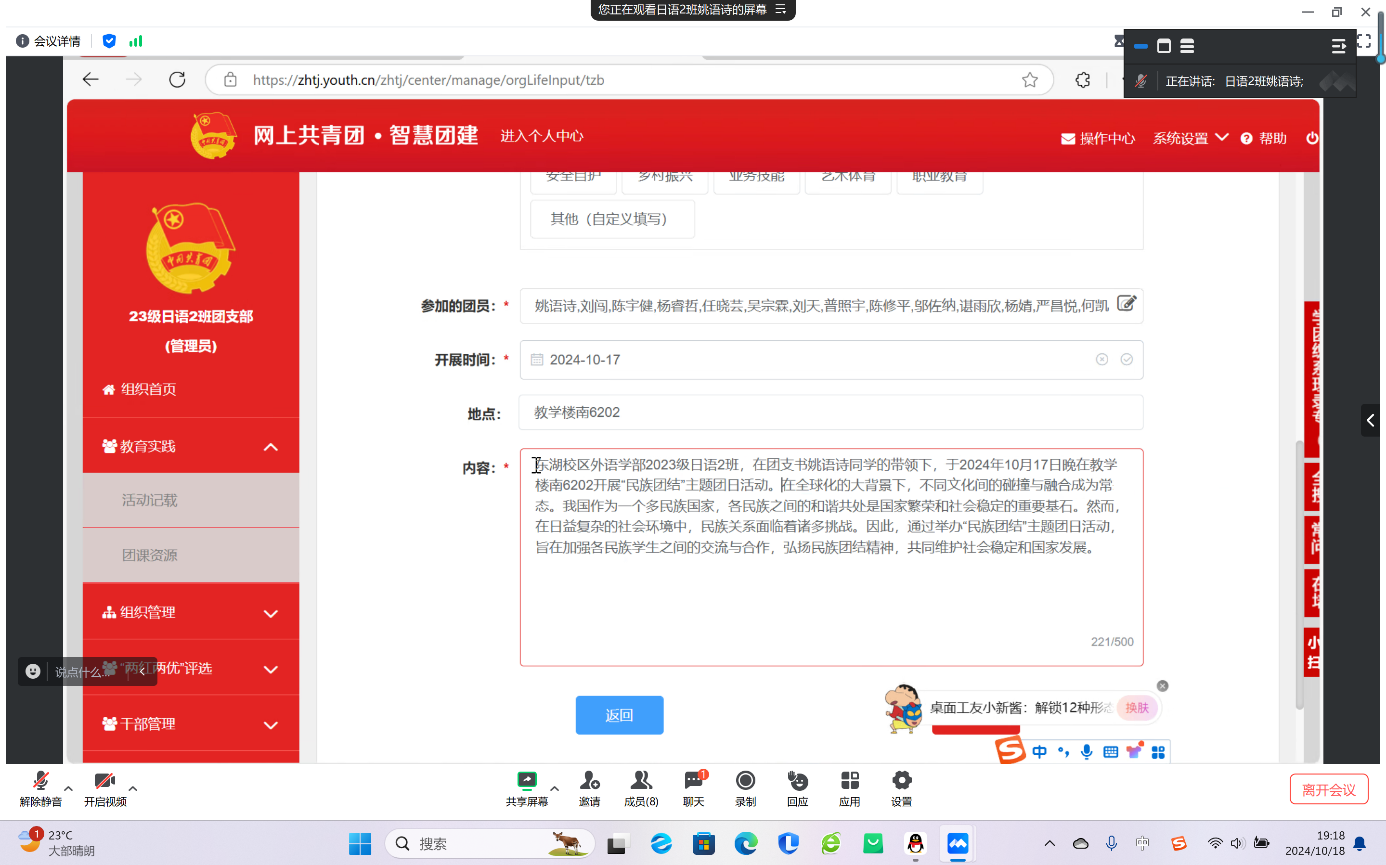Bookmark page with star icon
Screen dimensions: 1386x865
coord(1029,80)
